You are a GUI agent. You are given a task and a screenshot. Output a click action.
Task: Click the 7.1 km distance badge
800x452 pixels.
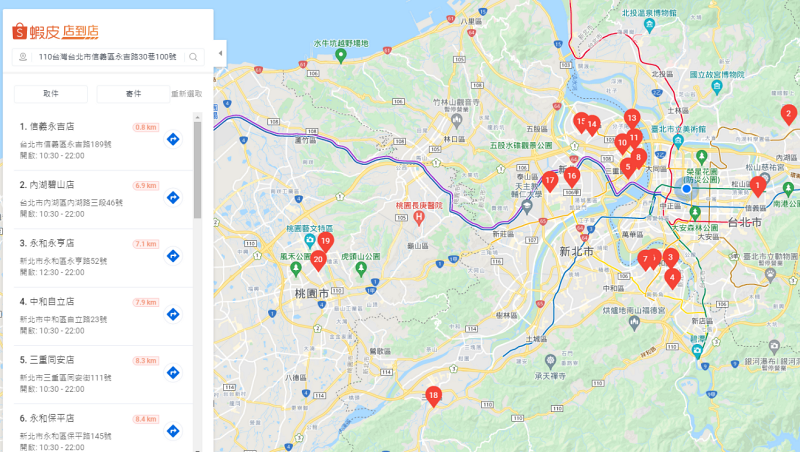coord(146,244)
